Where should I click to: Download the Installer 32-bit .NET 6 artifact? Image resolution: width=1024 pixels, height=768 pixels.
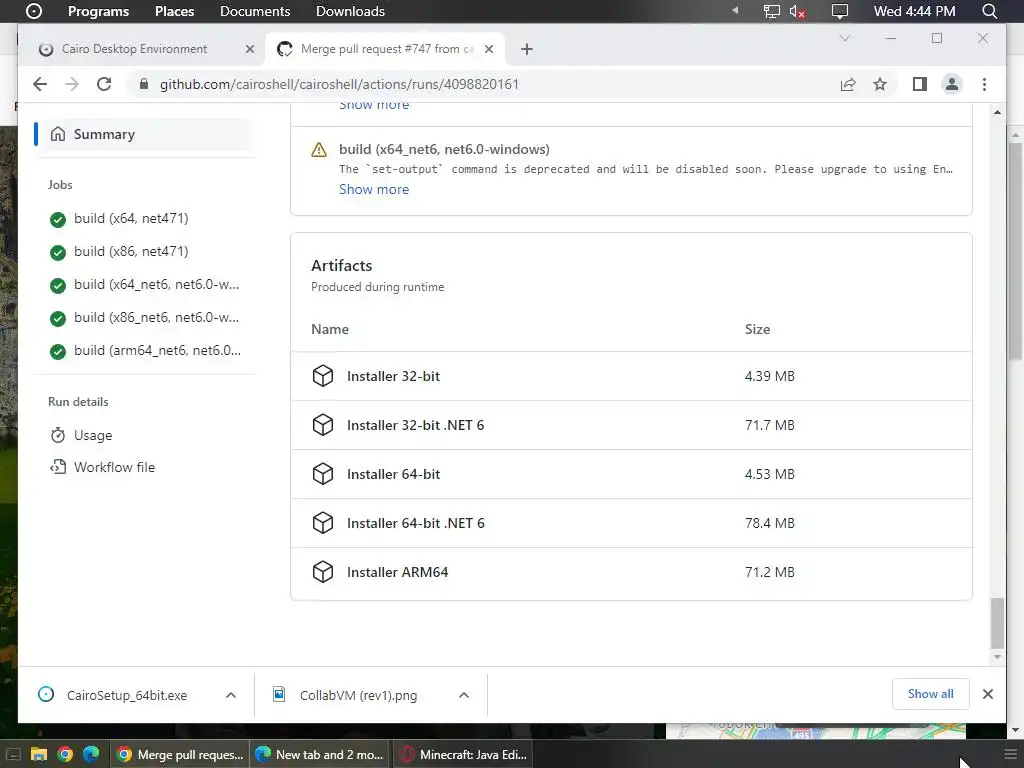(415, 425)
